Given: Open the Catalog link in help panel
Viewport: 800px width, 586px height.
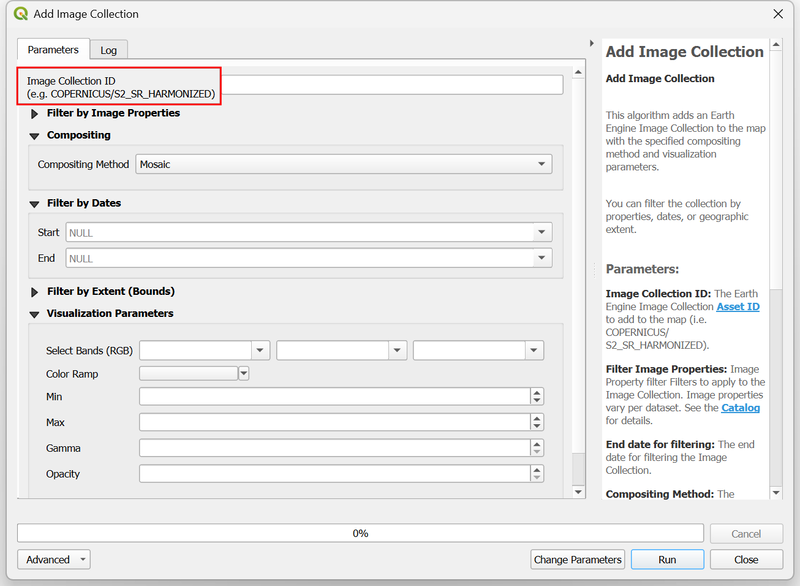Looking at the screenshot, I should [x=740, y=408].
